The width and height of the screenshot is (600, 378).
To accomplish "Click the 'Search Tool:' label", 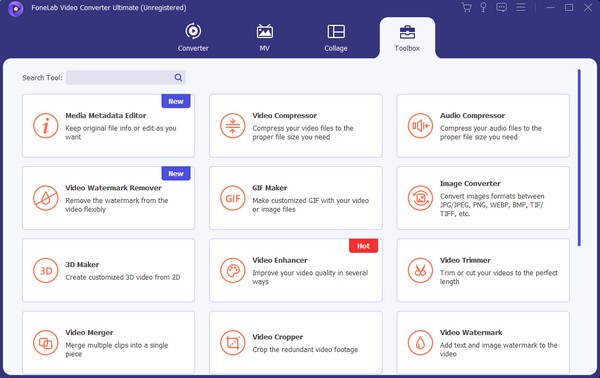I will tap(42, 78).
